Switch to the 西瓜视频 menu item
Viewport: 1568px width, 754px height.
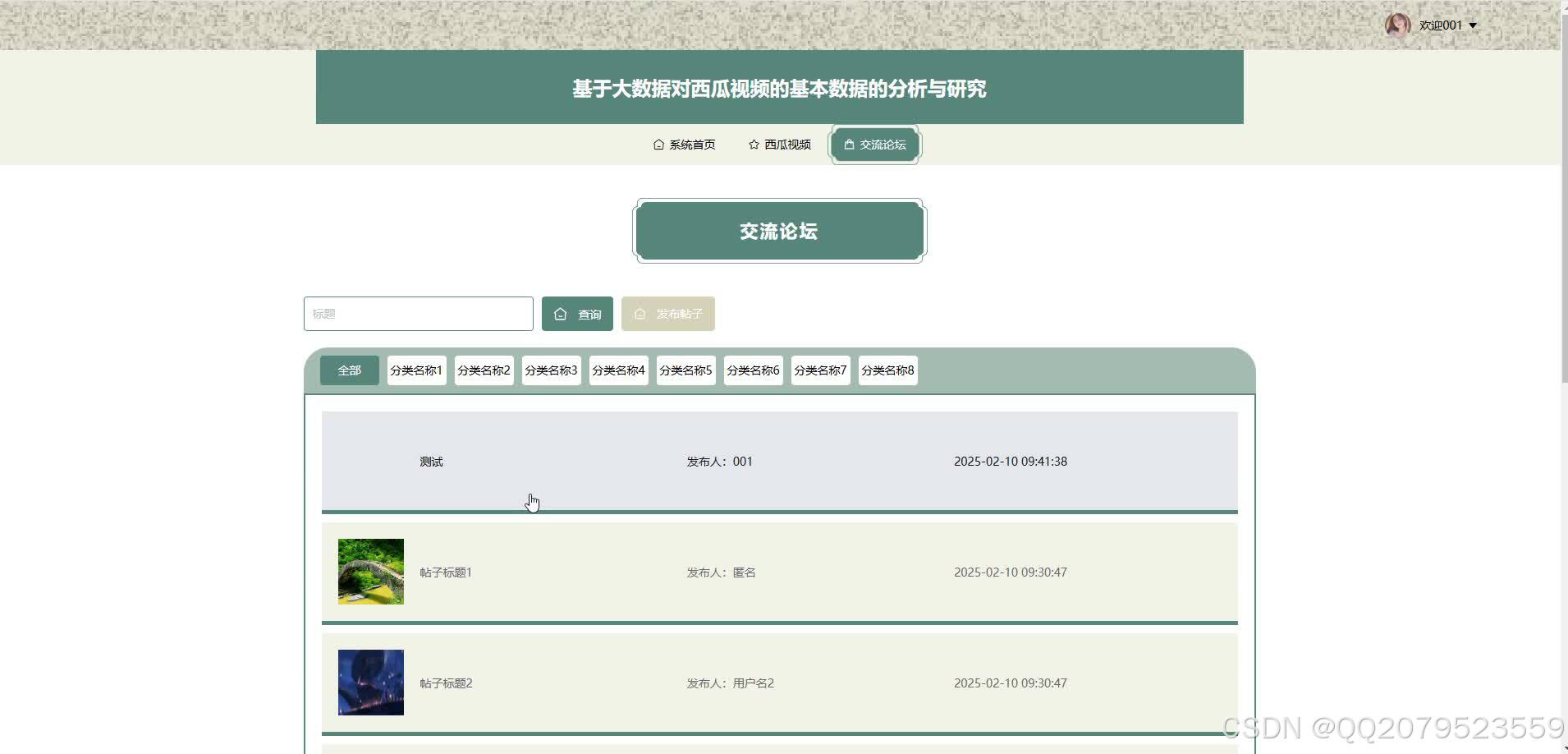pyautogui.click(x=786, y=144)
